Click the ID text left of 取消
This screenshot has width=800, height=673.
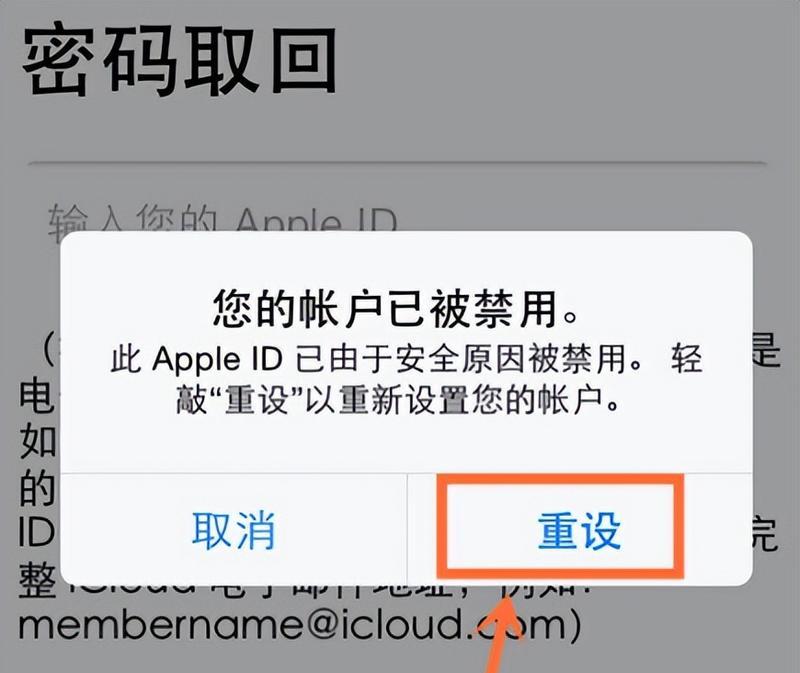[38, 534]
